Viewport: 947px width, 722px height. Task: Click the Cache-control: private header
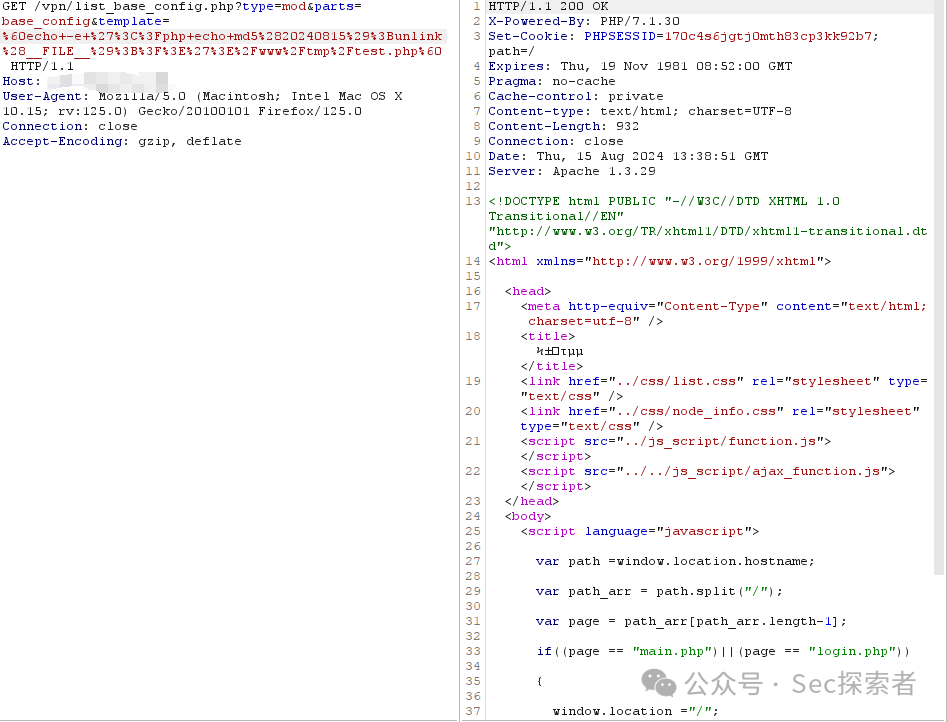pyautogui.click(x=576, y=96)
